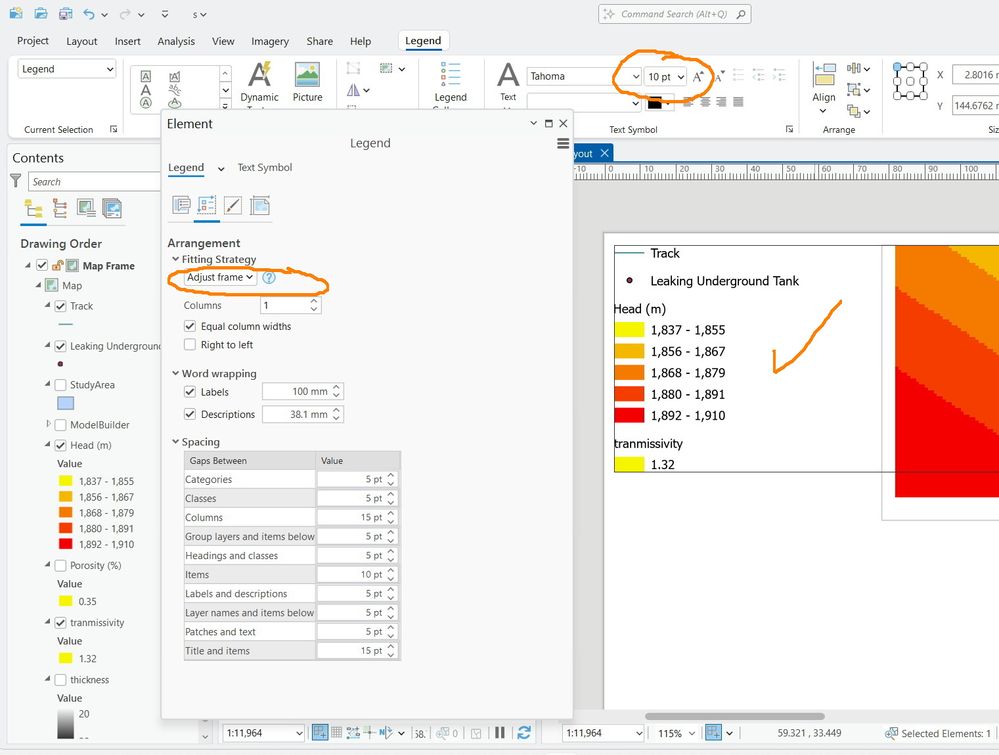Select the Legend Arrangement Options icon tab

coord(207,205)
